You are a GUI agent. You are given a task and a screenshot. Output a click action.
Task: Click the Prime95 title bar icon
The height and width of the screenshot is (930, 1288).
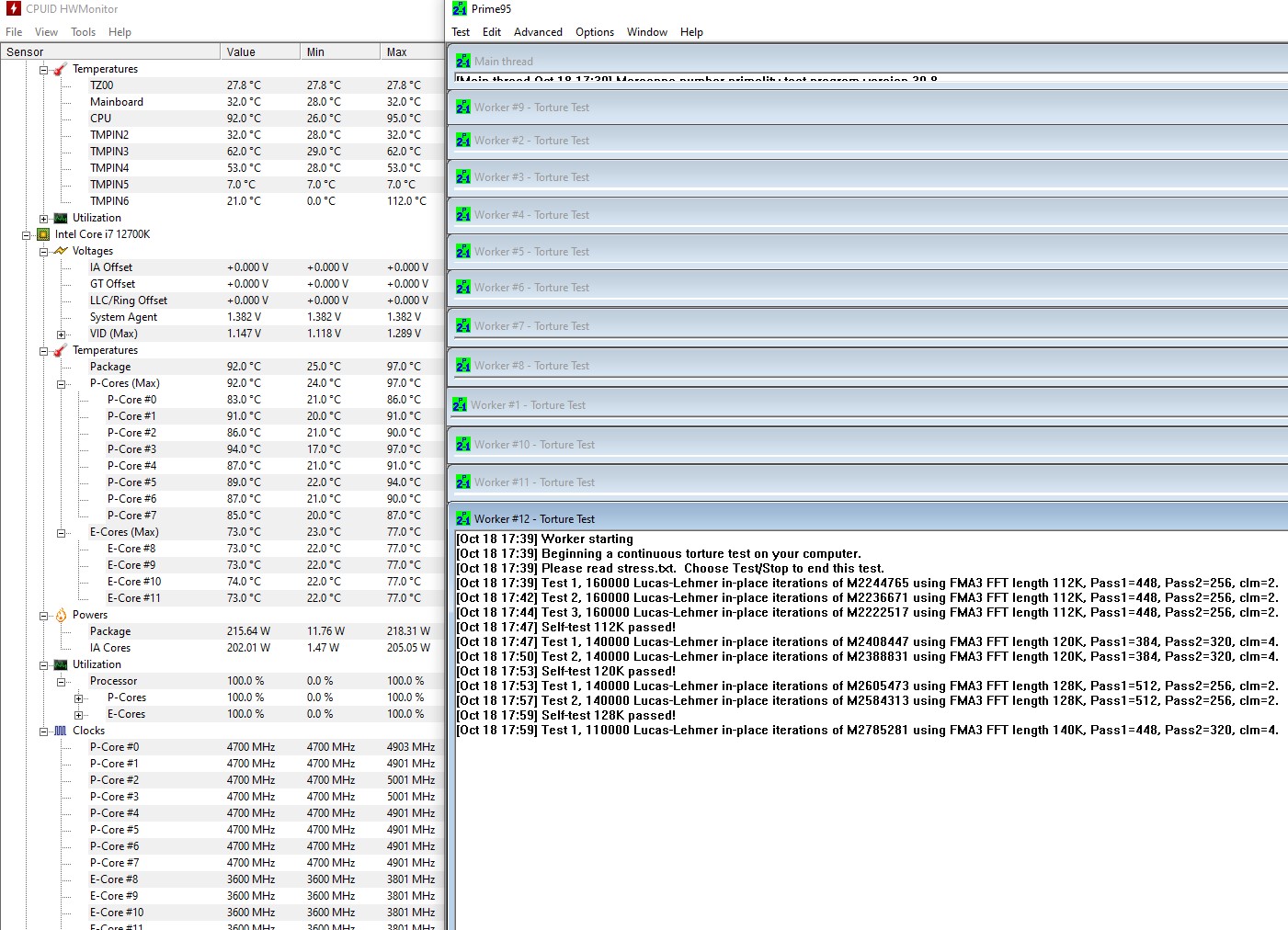pyautogui.click(x=460, y=9)
